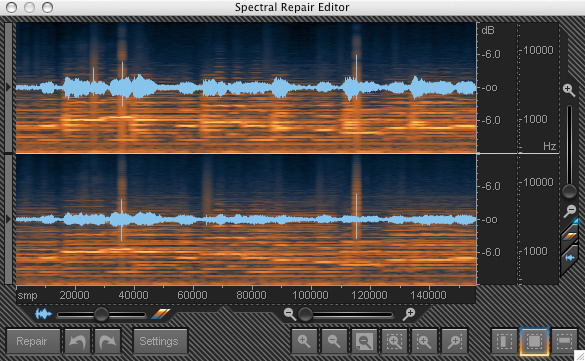Switch to the frequency range selection mode

[x=564, y=341]
